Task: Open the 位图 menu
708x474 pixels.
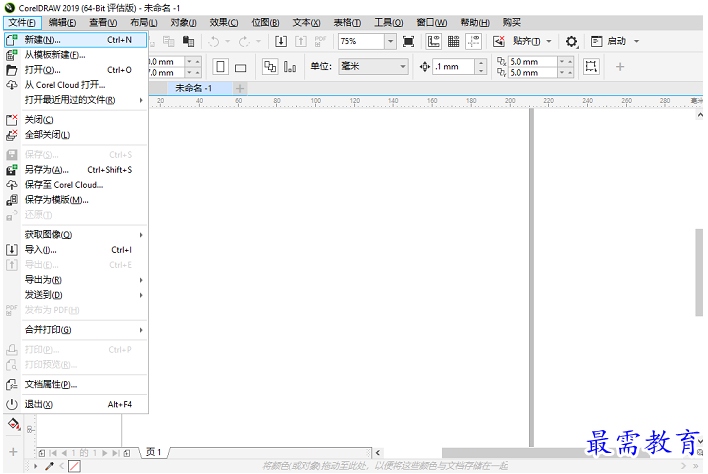Action: coord(266,23)
